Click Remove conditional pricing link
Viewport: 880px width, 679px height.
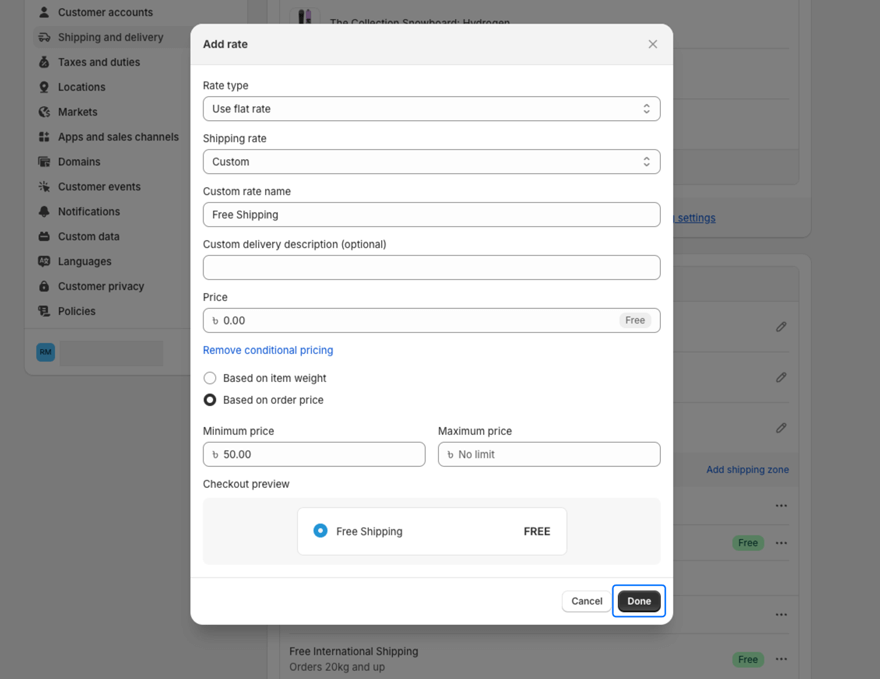click(268, 350)
